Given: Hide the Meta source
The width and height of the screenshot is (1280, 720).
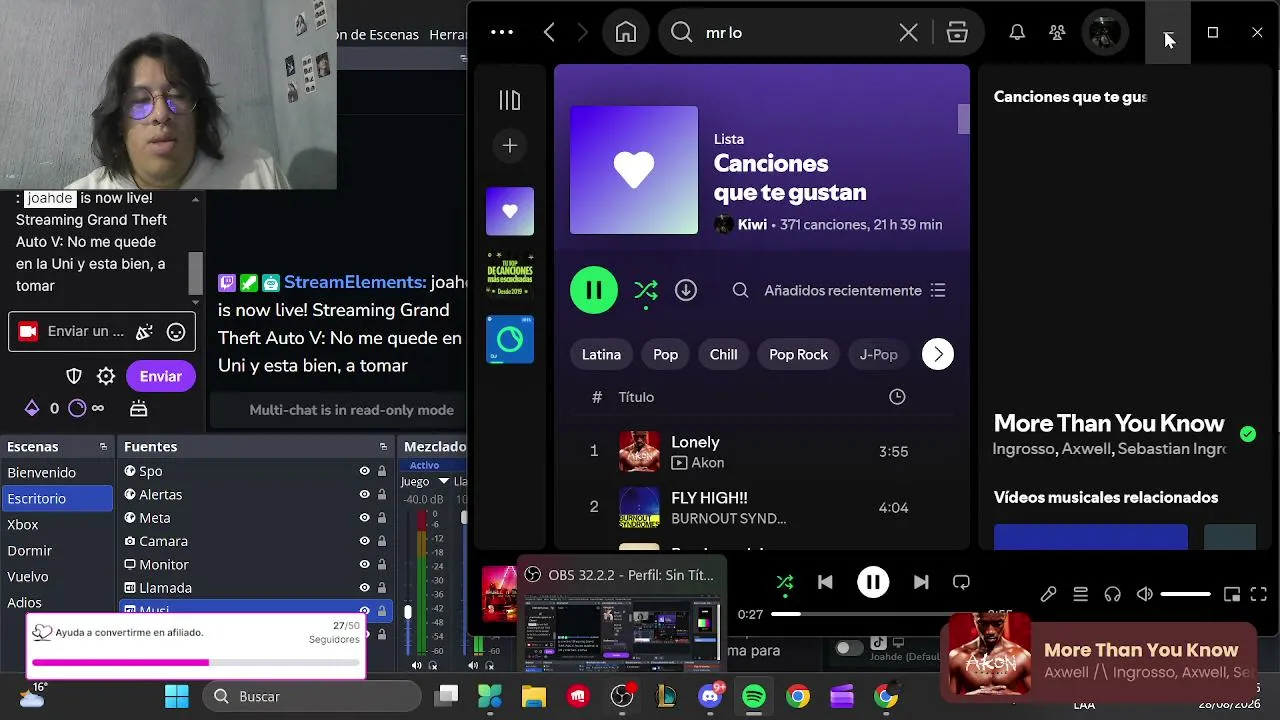Looking at the screenshot, I should pyautogui.click(x=365, y=518).
